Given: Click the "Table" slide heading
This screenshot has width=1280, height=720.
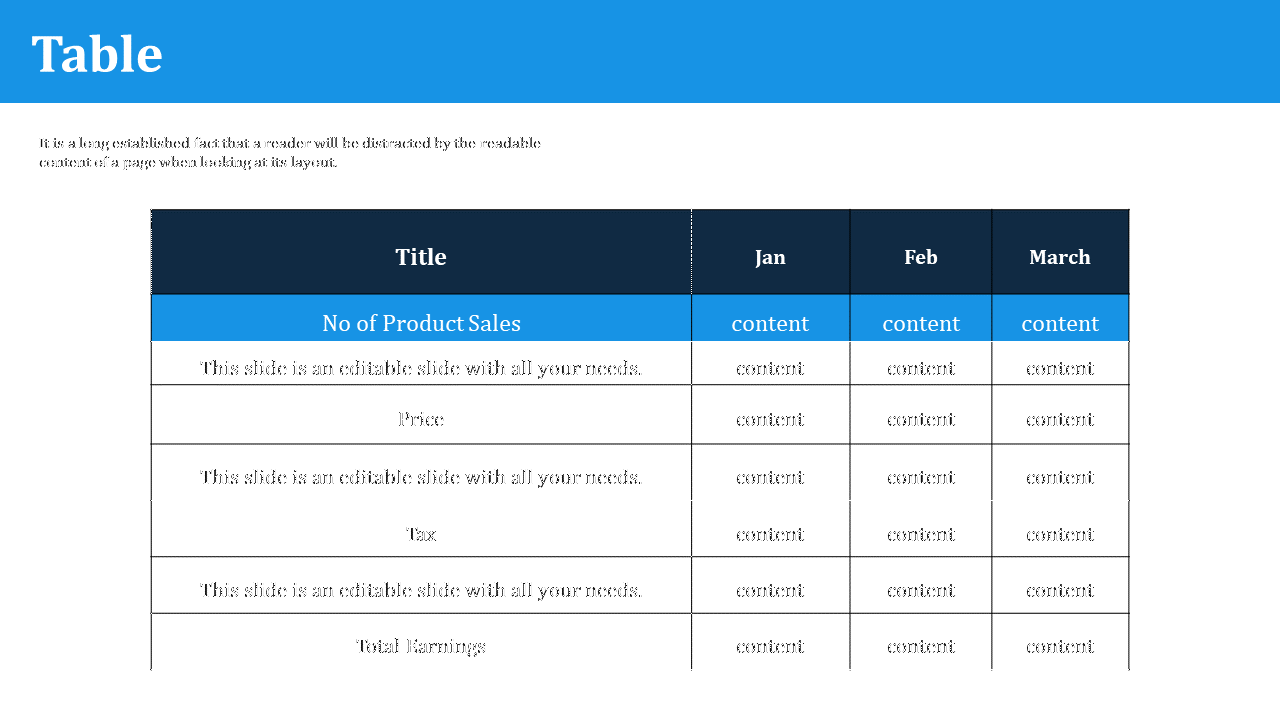Looking at the screenshot, I should click(97, 54).
